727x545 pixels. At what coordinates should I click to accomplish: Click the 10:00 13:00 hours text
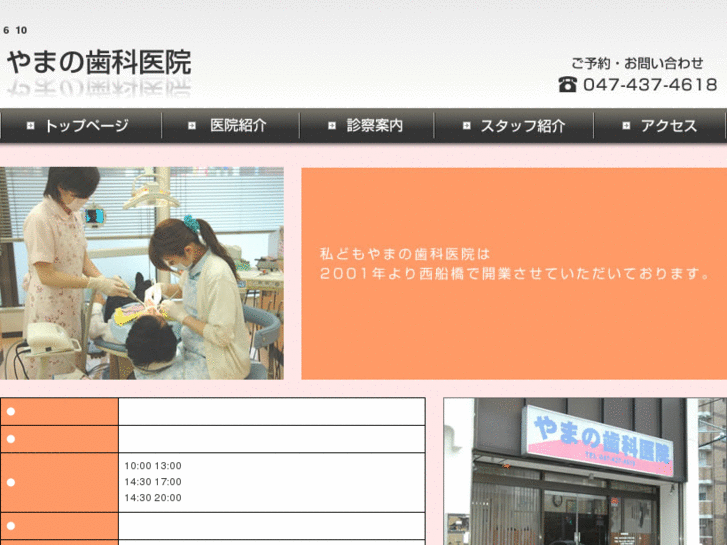pos(153,466)
